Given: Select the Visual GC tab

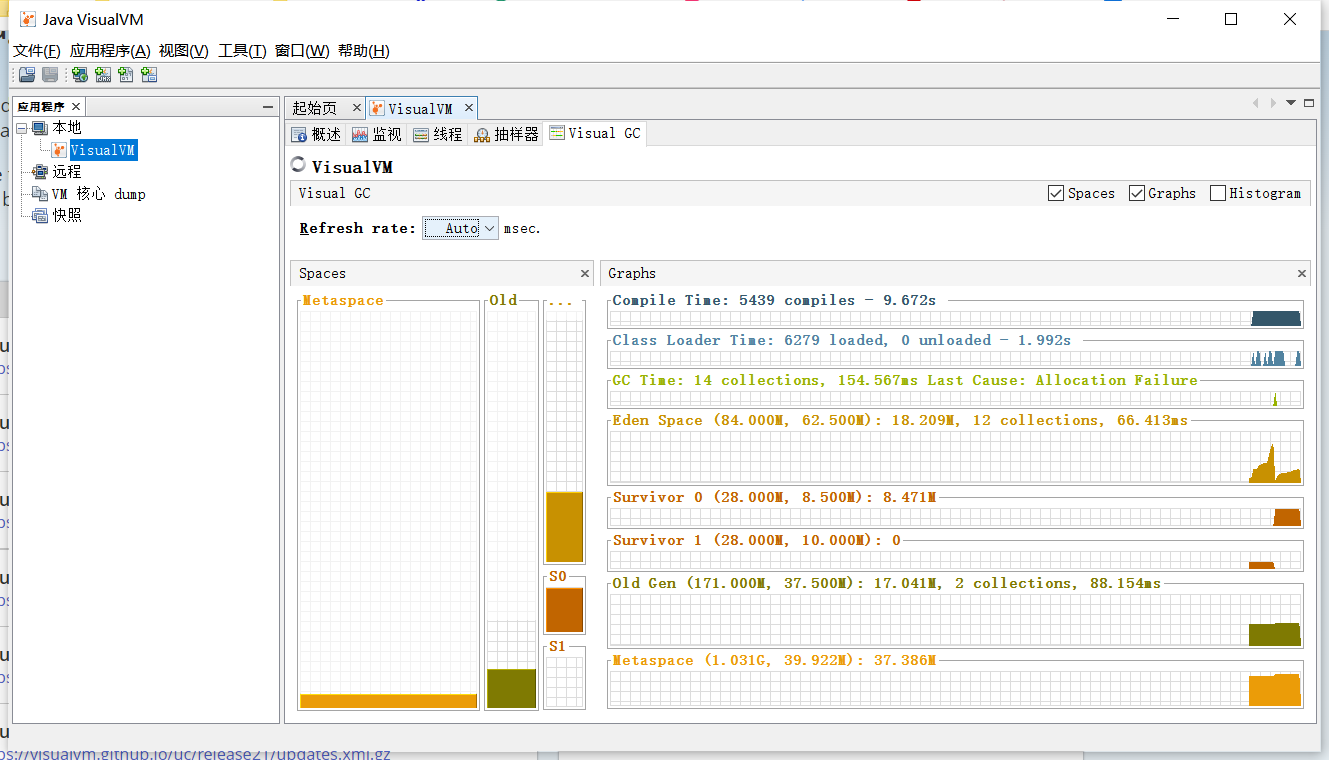Looking at the screenshot, I should coord(595,133).
